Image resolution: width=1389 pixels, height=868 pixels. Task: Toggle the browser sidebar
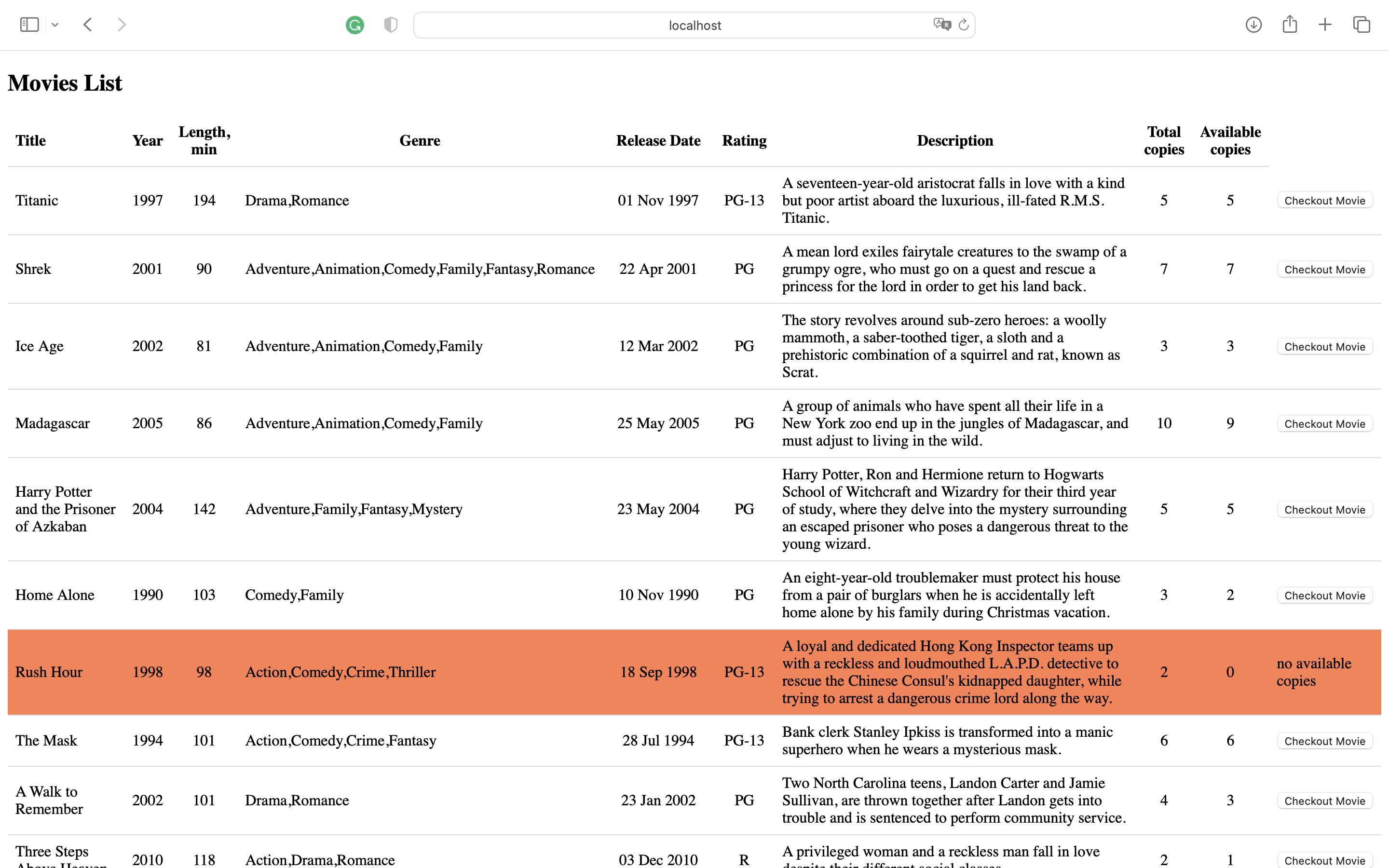tap(29, 25)
